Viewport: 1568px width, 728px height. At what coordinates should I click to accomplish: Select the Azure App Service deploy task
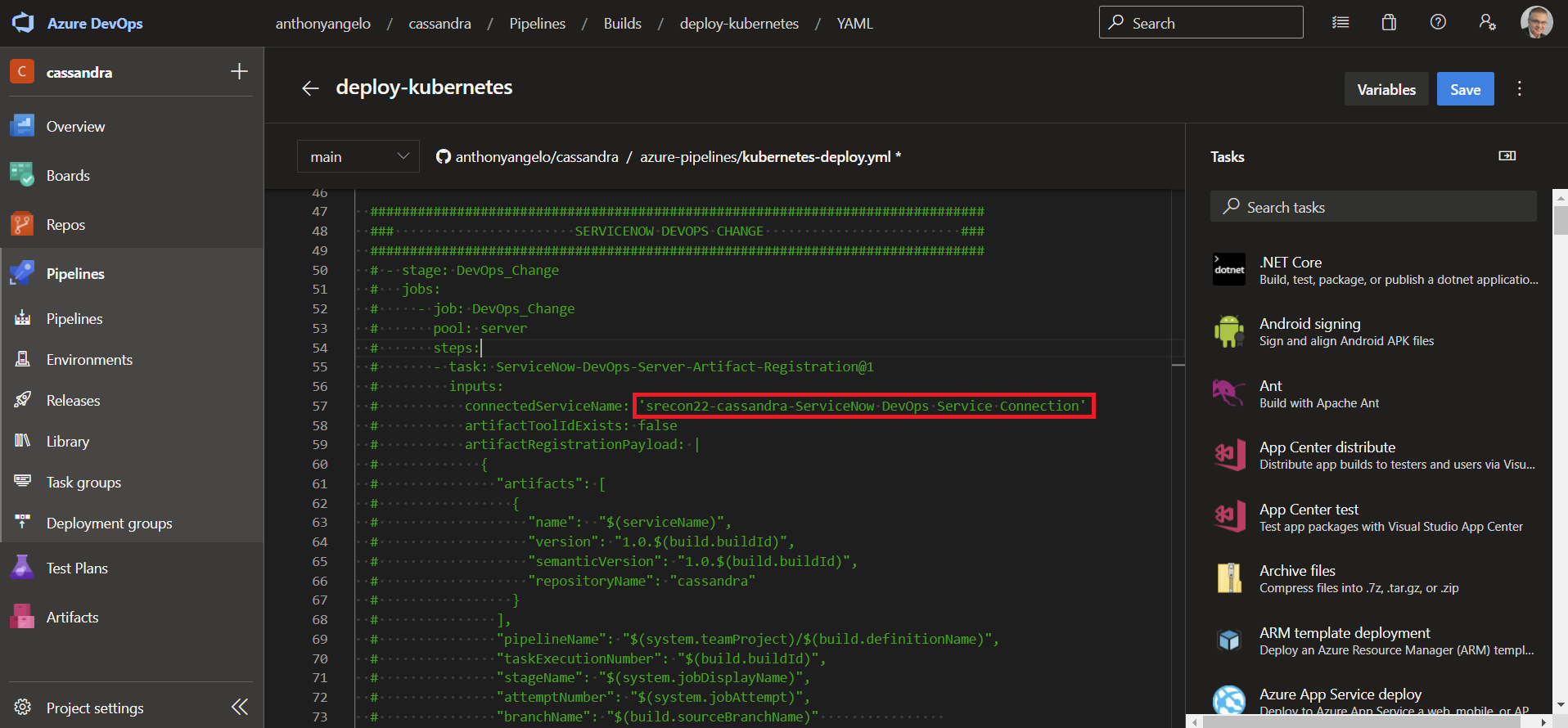[1375, 700]
